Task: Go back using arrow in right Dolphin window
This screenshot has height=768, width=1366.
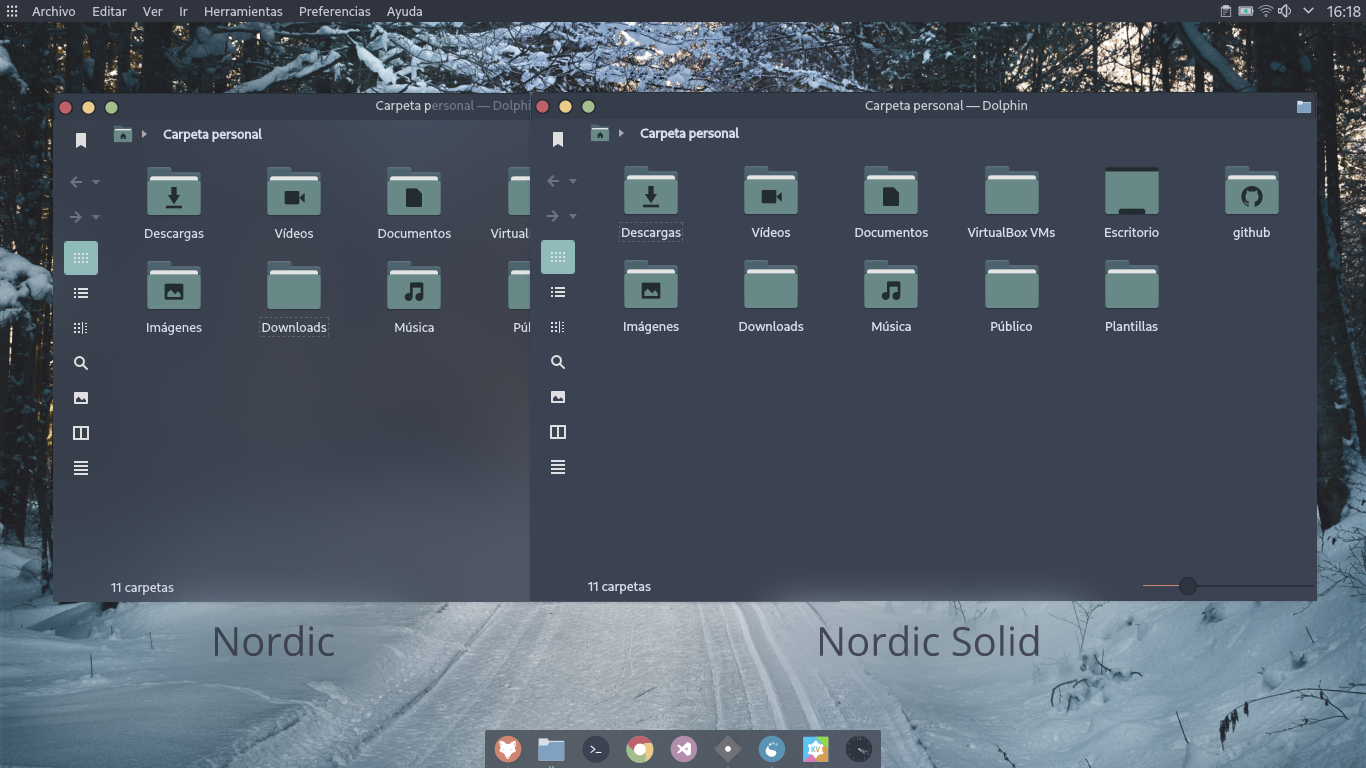Action: click(x=553, y=181)
